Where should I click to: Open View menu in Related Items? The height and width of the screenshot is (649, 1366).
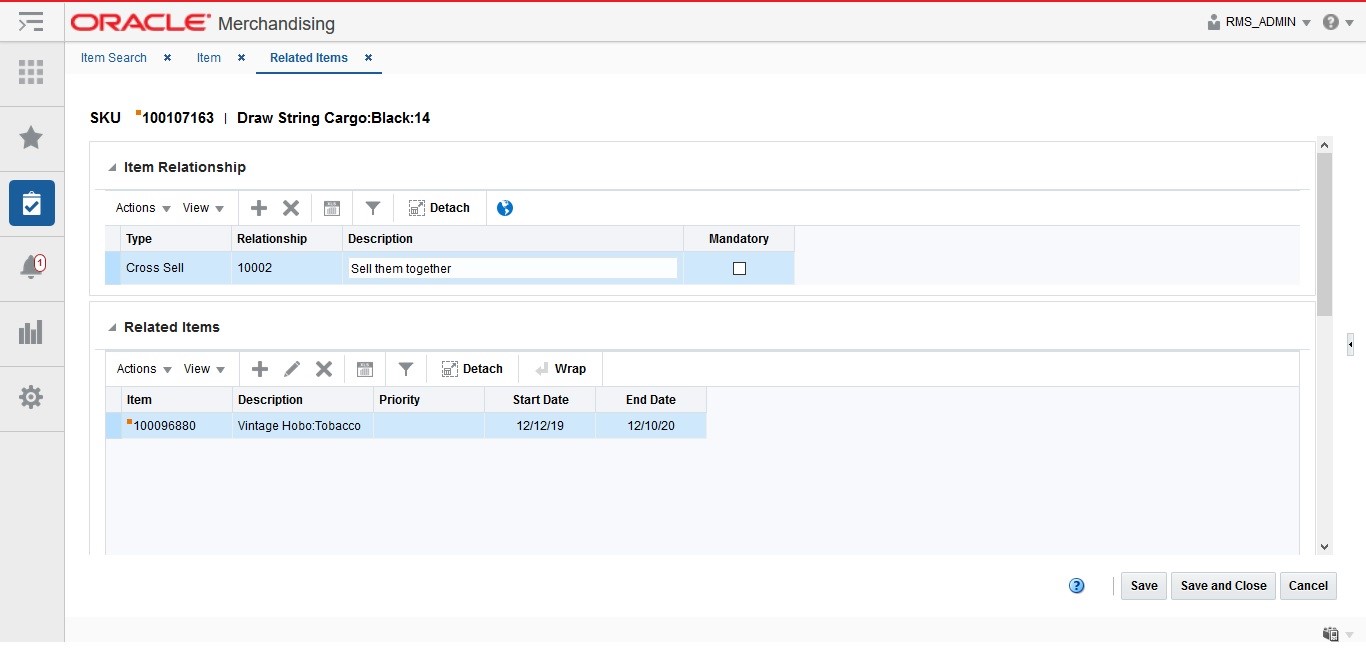[x=204, y=369]
